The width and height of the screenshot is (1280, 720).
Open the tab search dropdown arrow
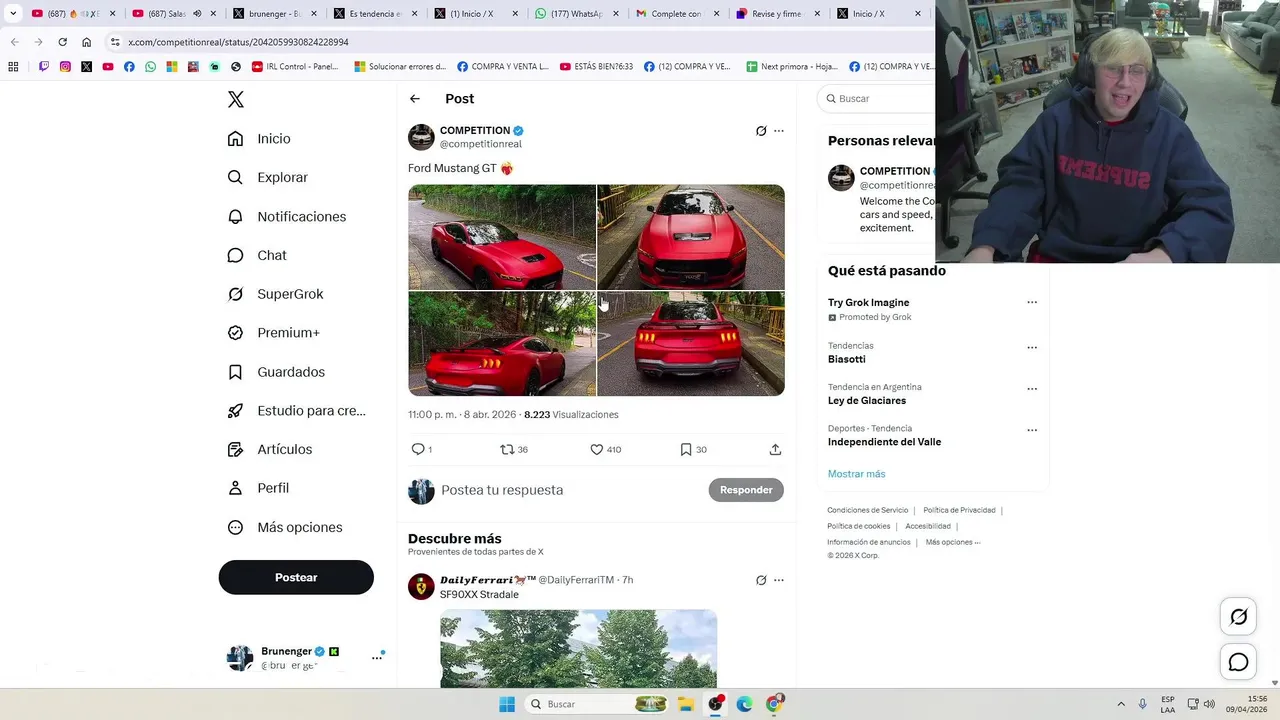point(13,14)
